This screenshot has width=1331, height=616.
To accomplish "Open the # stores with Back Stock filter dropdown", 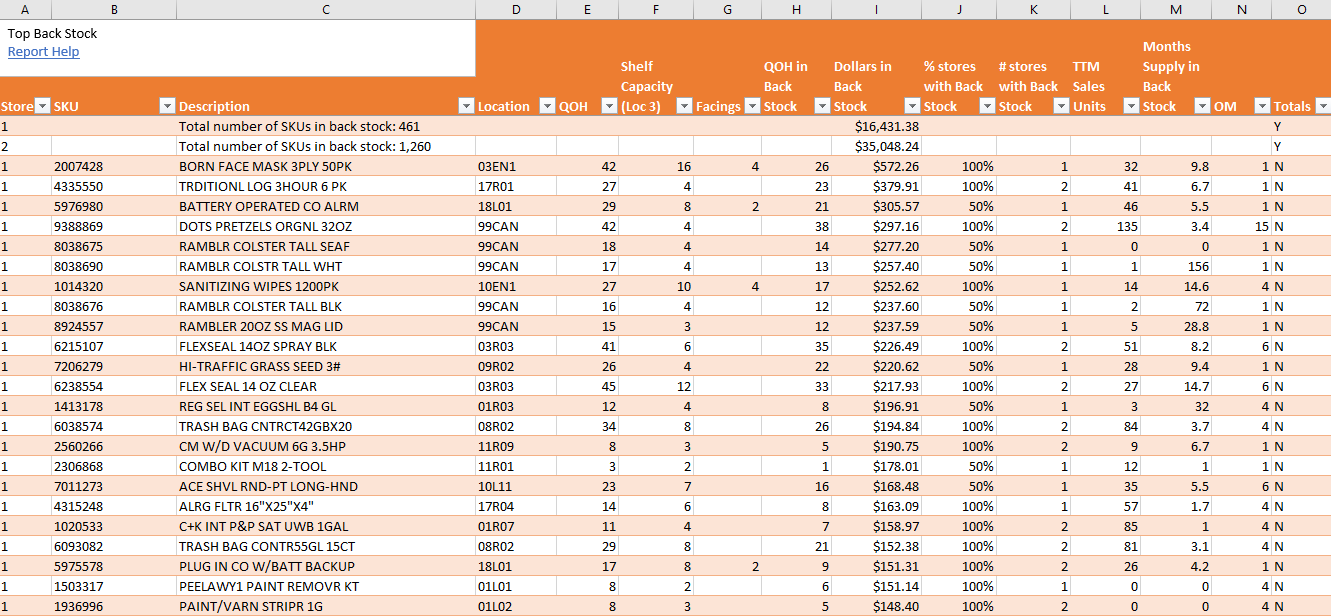I will coord(1061,106).
